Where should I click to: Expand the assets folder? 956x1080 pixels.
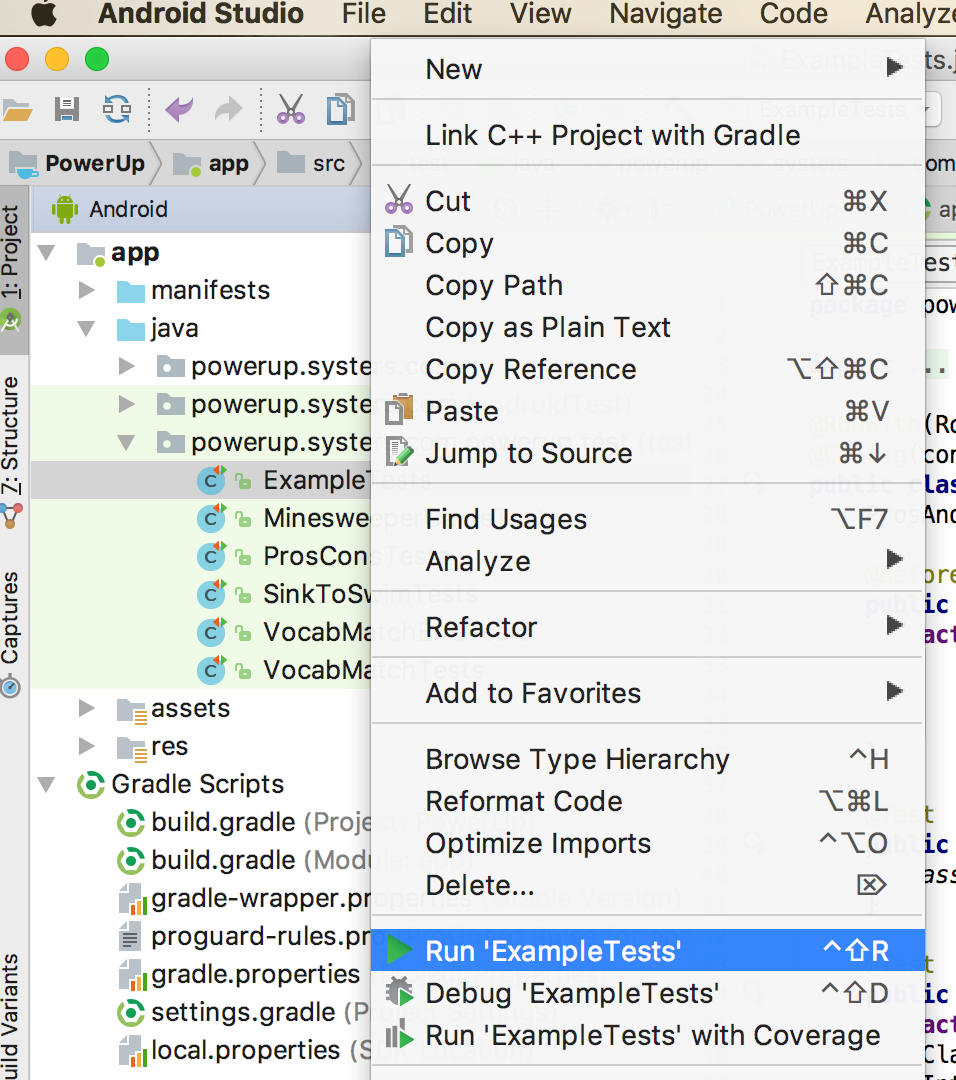pyautogui.click(x=87, y=708)
